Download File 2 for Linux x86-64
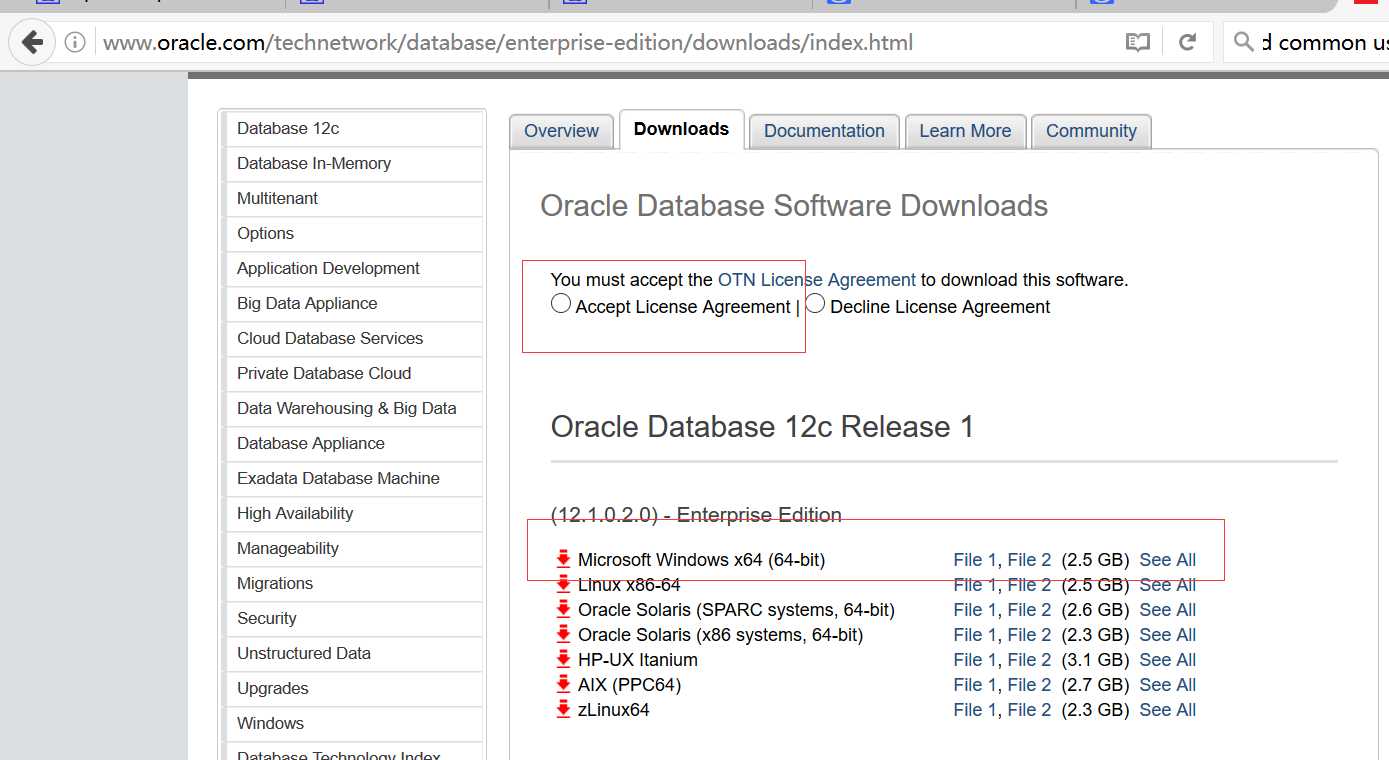 pyautogui.click(x=1029, y=585)
